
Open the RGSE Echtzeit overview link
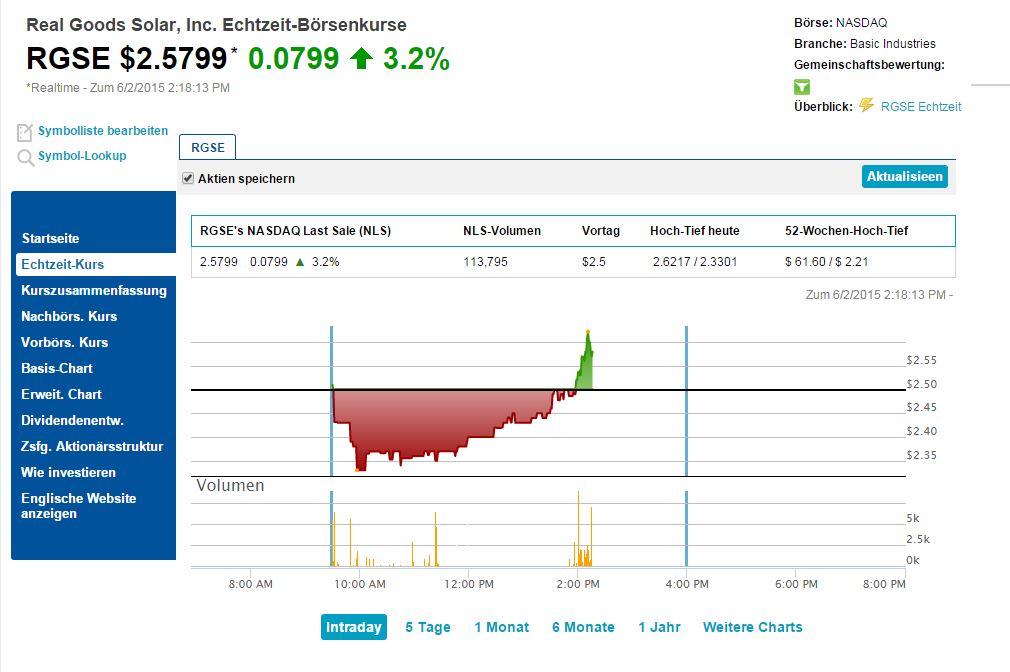(920, 106)
